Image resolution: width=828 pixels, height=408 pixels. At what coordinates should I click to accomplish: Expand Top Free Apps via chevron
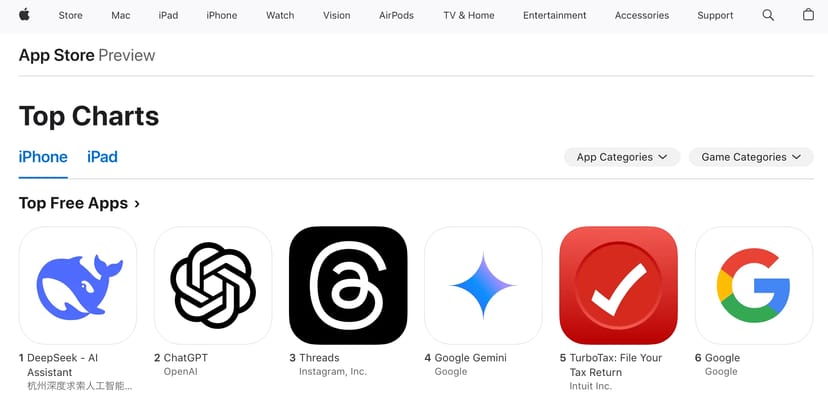point(137,204)
